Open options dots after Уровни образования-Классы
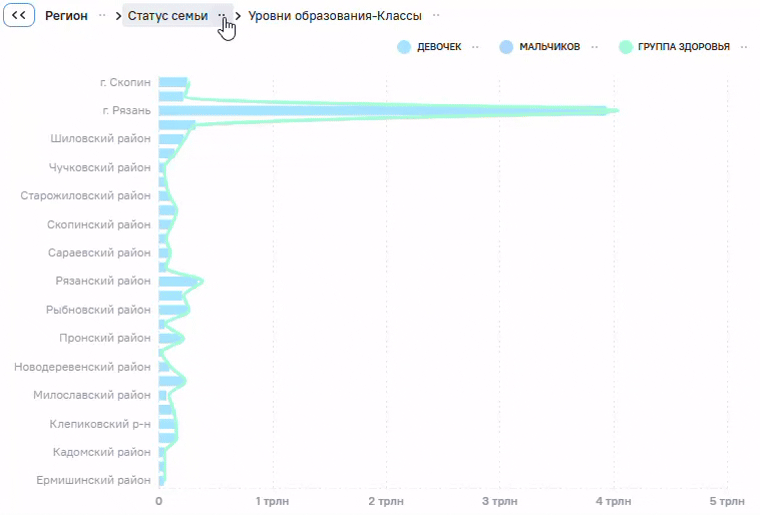The height and width of the screenshot is (515, 760). [436, 16]
